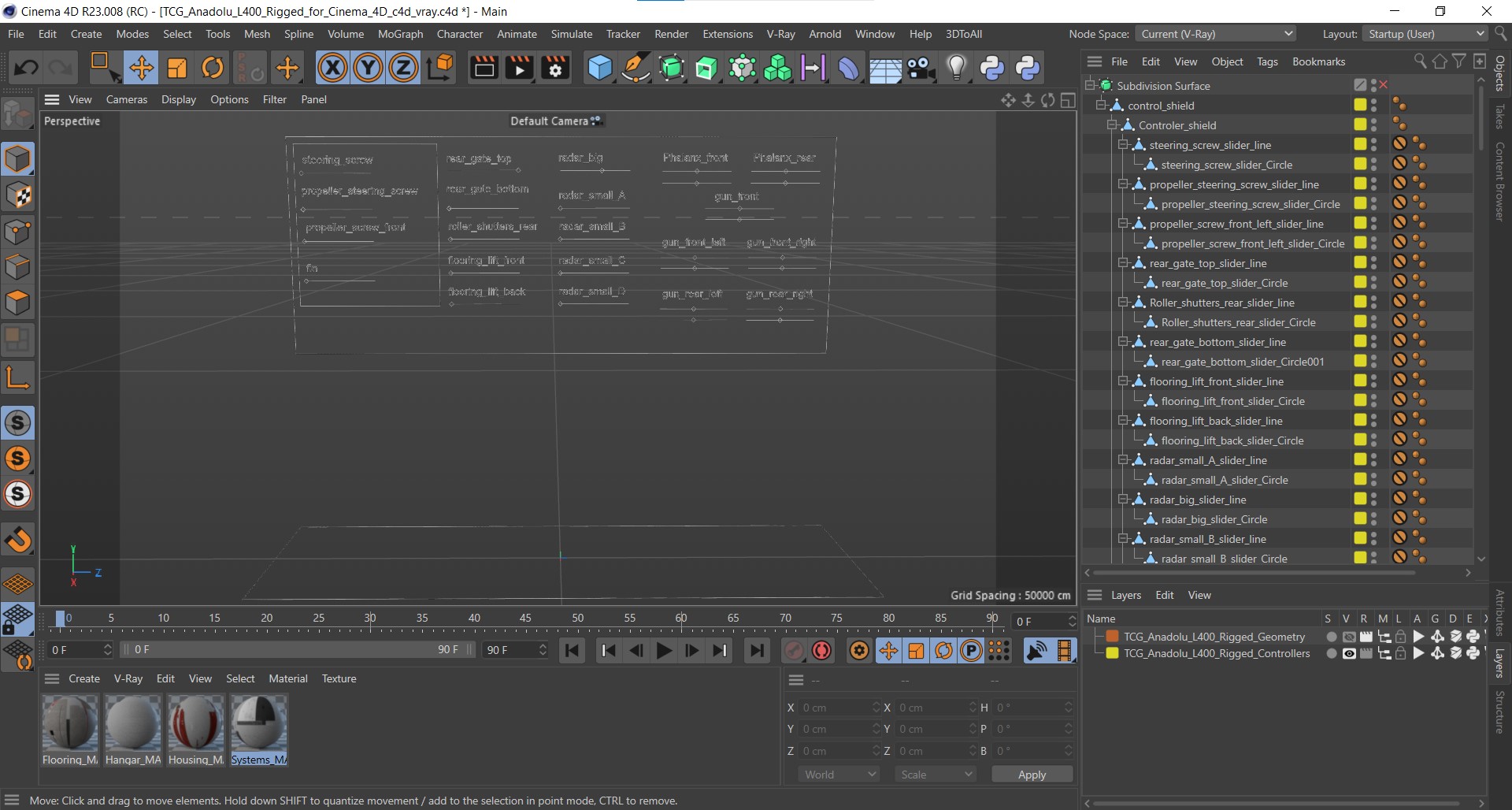Select Flooring_MA material thumbnail
This screenshot has width=1512, height=810.
click(x=70, y=730)
